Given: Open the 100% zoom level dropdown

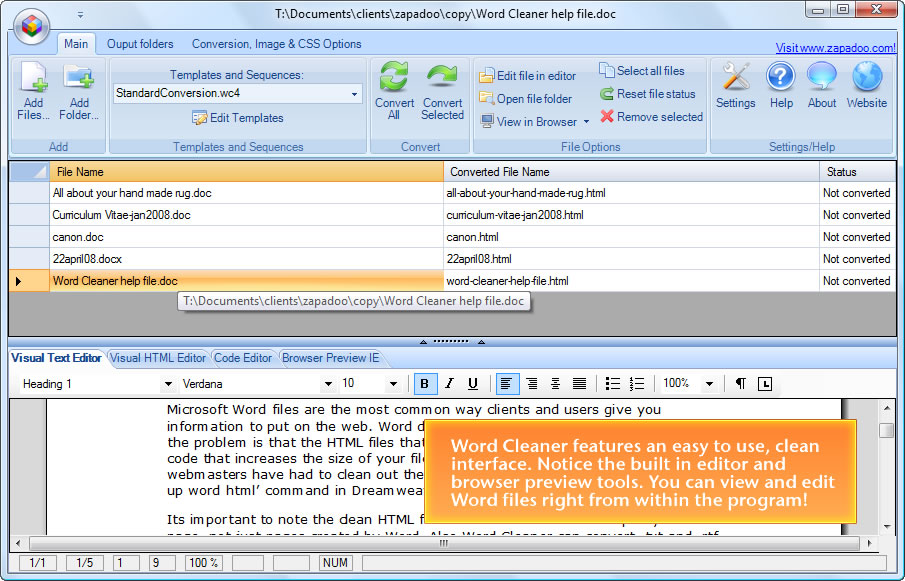Looking at the screenshot, I should click(x=709, y=384).
